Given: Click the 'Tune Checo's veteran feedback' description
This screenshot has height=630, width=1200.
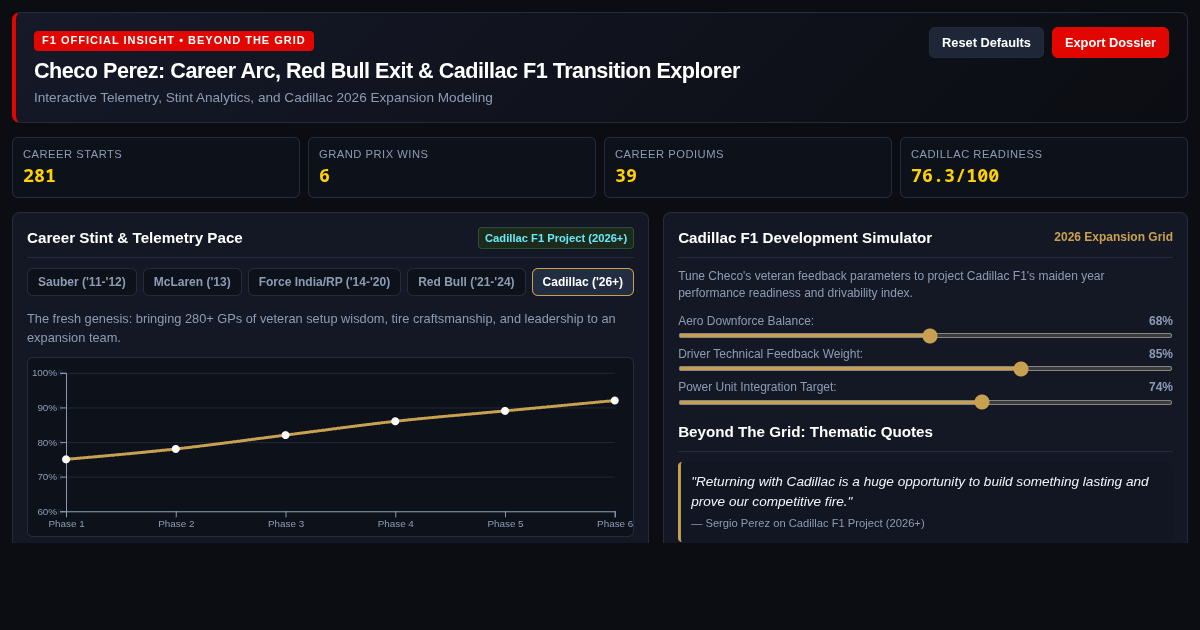Looking at the screenshot, I should [x=891, y=284].
